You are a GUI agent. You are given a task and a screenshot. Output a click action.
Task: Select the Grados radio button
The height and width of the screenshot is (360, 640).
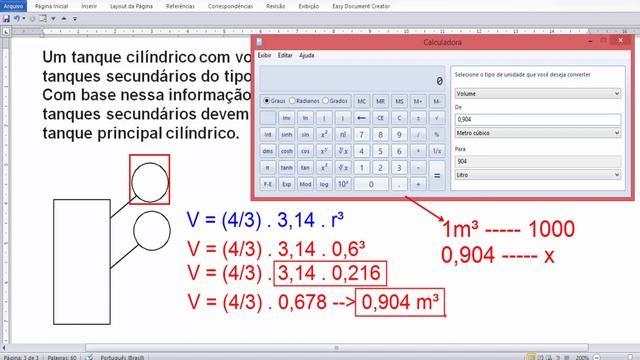pos(325,100)
